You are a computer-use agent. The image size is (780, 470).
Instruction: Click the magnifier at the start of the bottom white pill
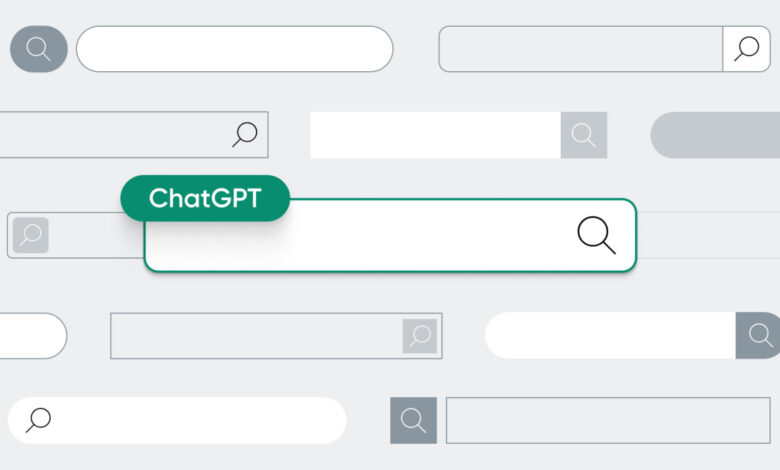tap(39, 420)
